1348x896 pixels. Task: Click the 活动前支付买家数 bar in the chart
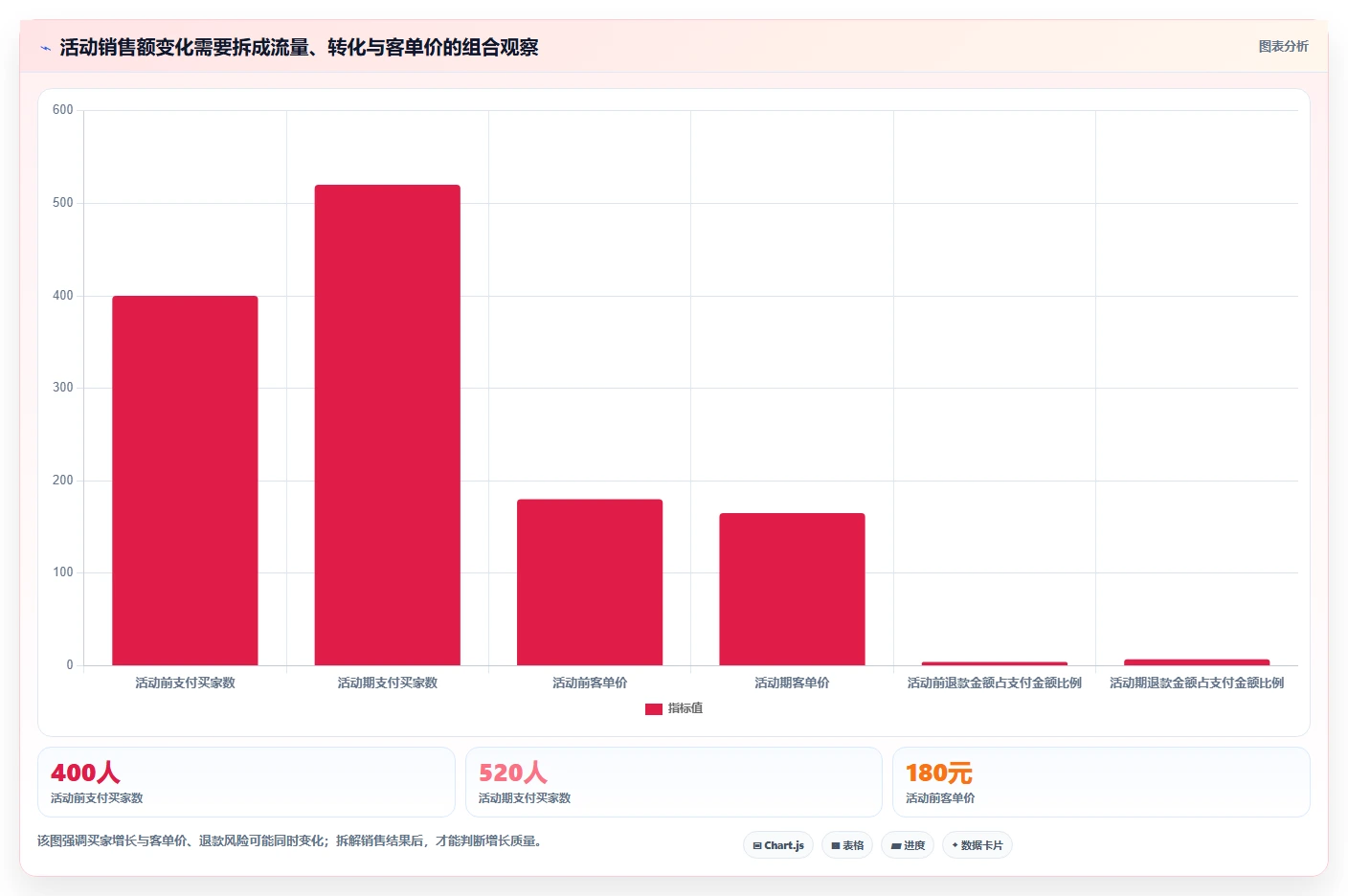click(185, 481)
